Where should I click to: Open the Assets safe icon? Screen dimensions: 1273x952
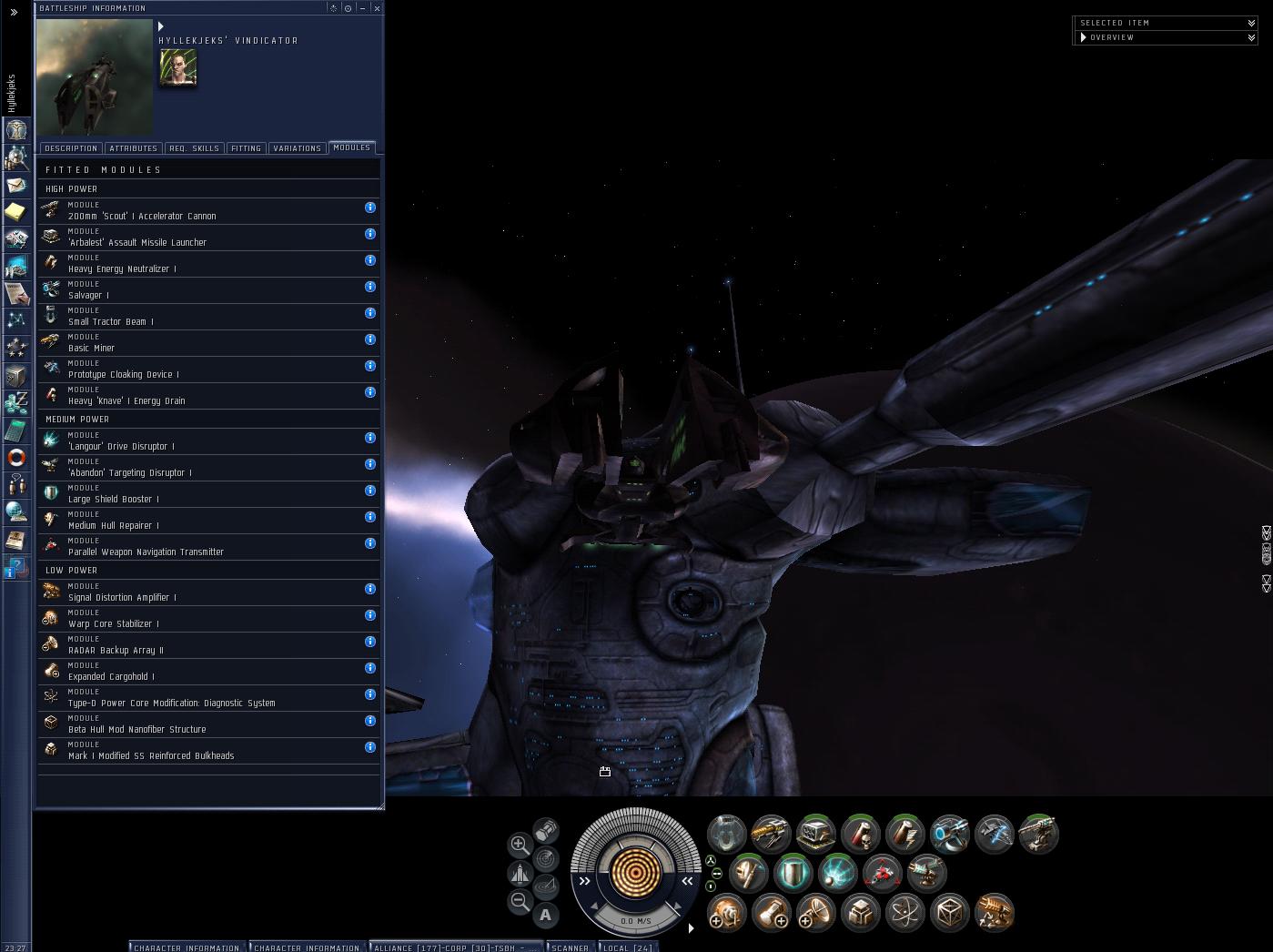16,375
